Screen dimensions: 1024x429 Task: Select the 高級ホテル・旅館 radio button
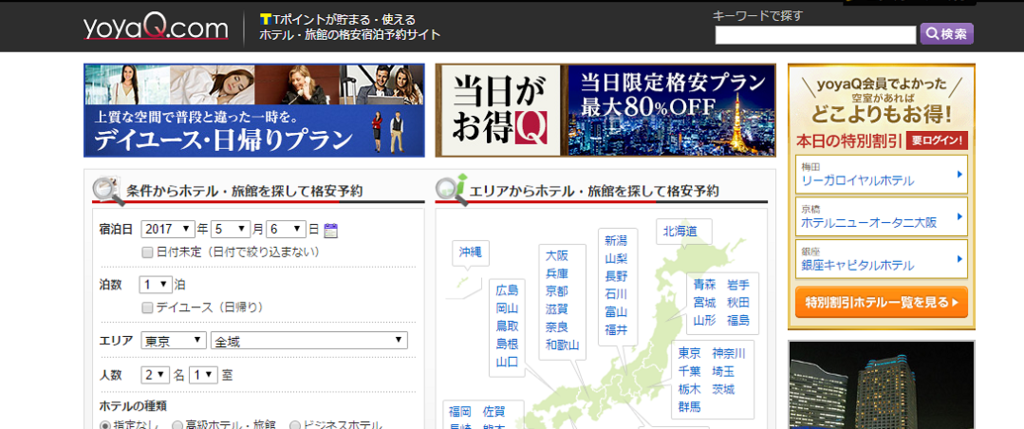[177, 426]
